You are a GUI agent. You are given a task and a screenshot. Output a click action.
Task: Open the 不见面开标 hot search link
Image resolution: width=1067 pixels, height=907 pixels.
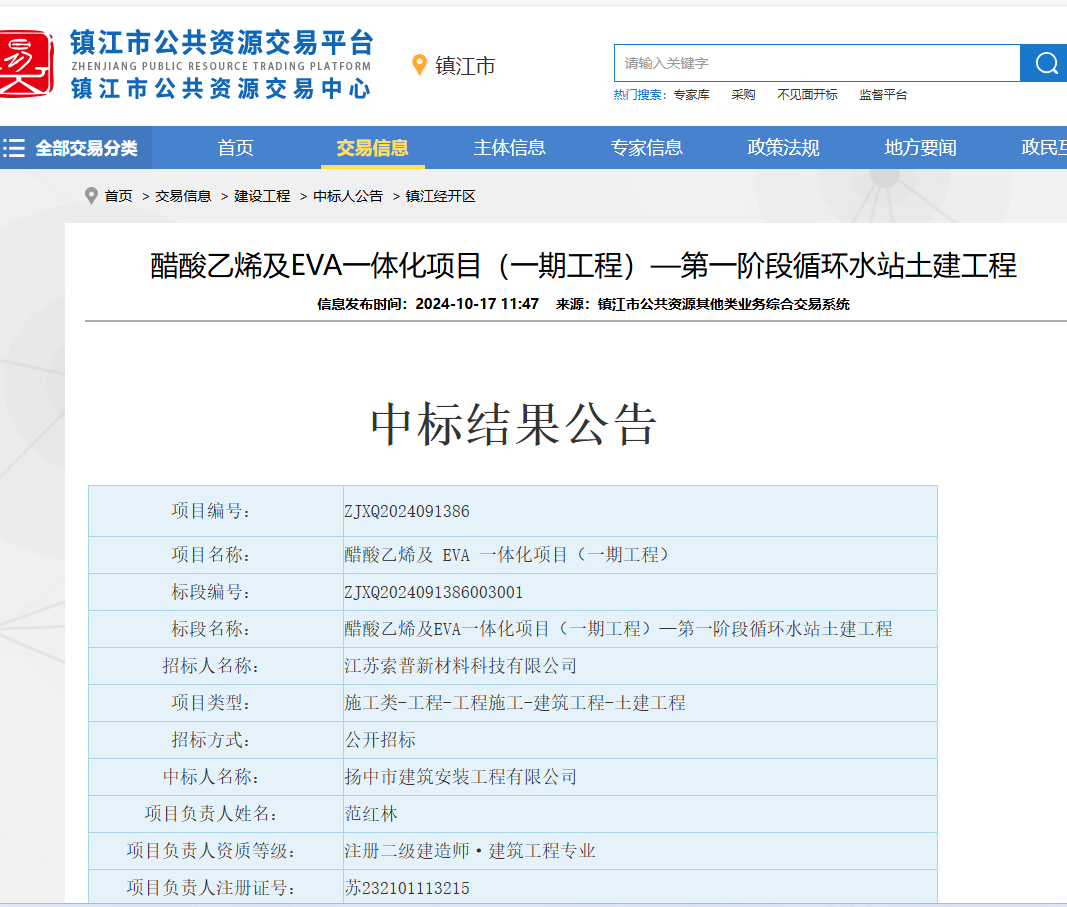(807, 95)
